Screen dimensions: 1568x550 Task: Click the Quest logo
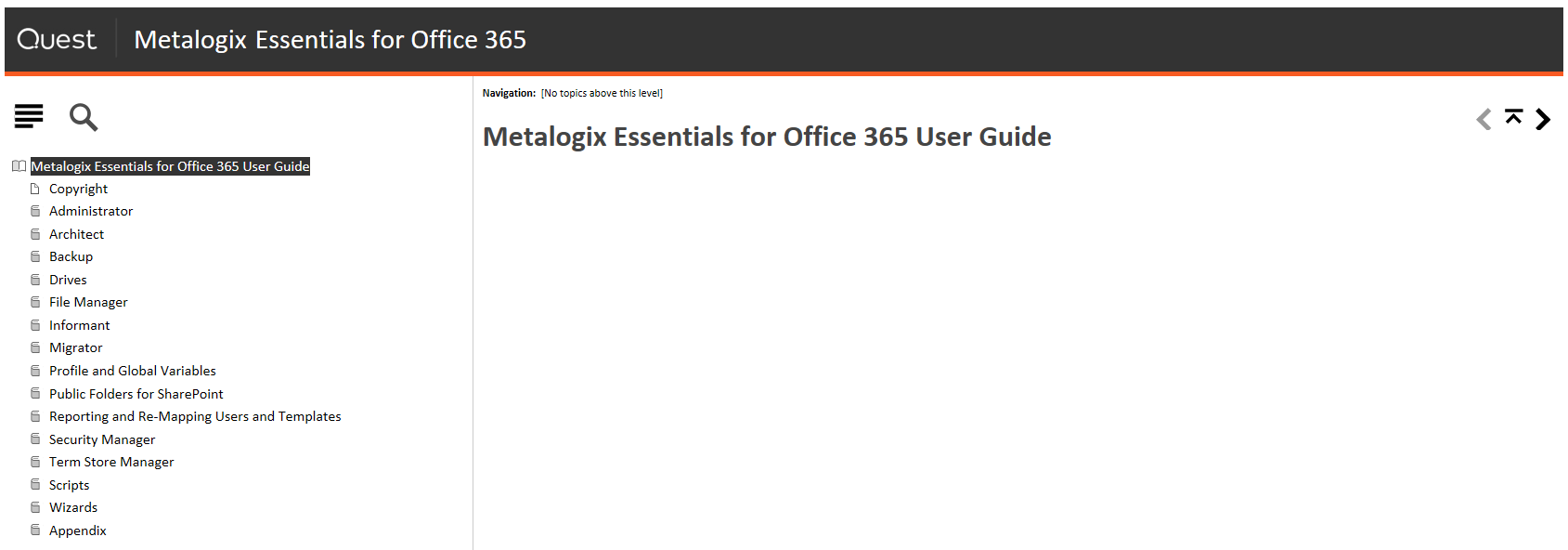click(x=57, y=39)
